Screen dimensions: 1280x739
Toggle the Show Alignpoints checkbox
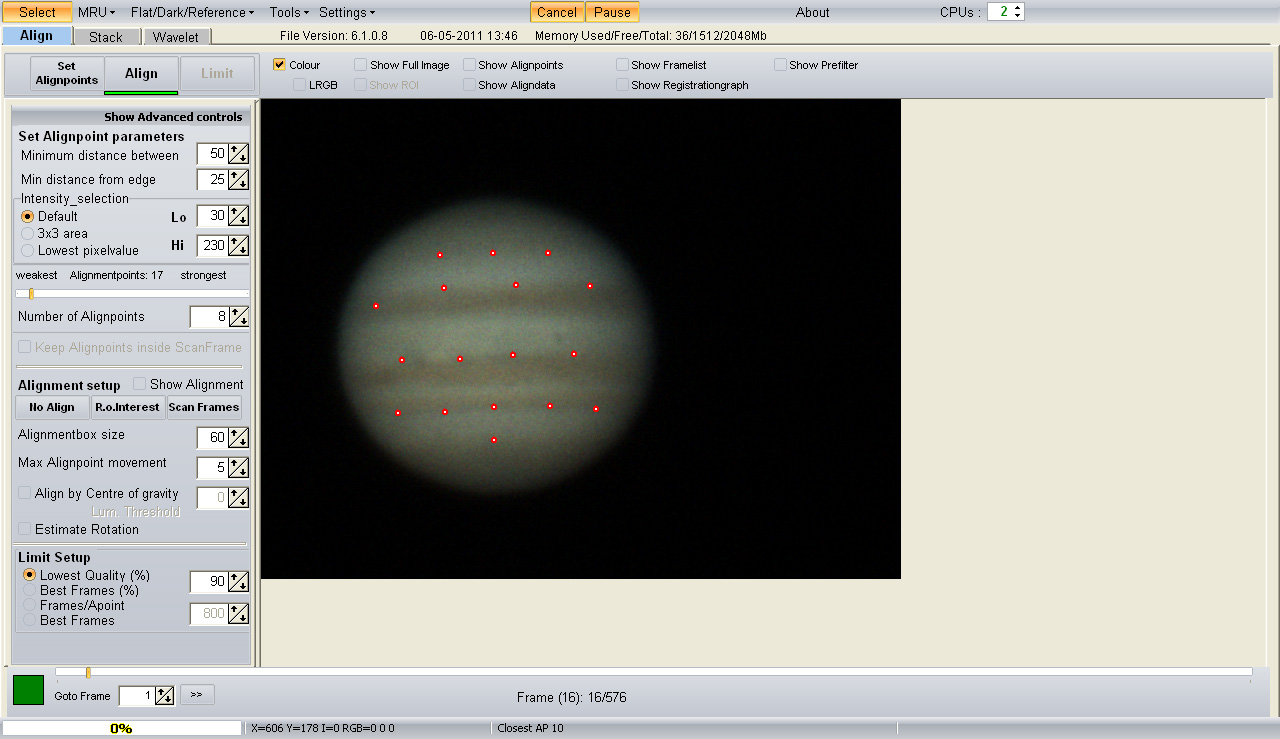[470, 65]
